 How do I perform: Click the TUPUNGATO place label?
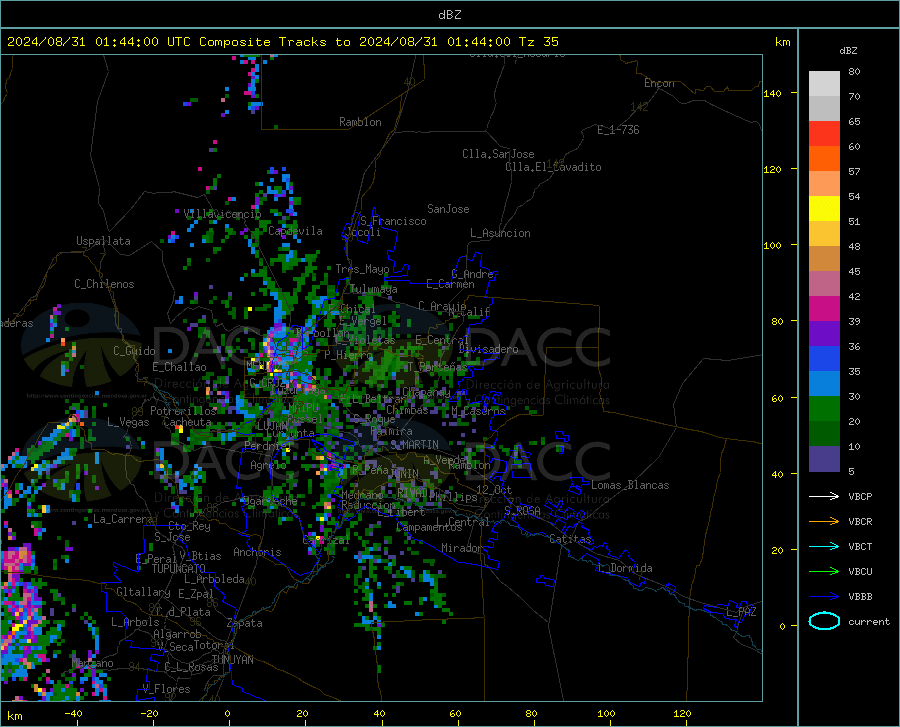(x=179, y=568)
